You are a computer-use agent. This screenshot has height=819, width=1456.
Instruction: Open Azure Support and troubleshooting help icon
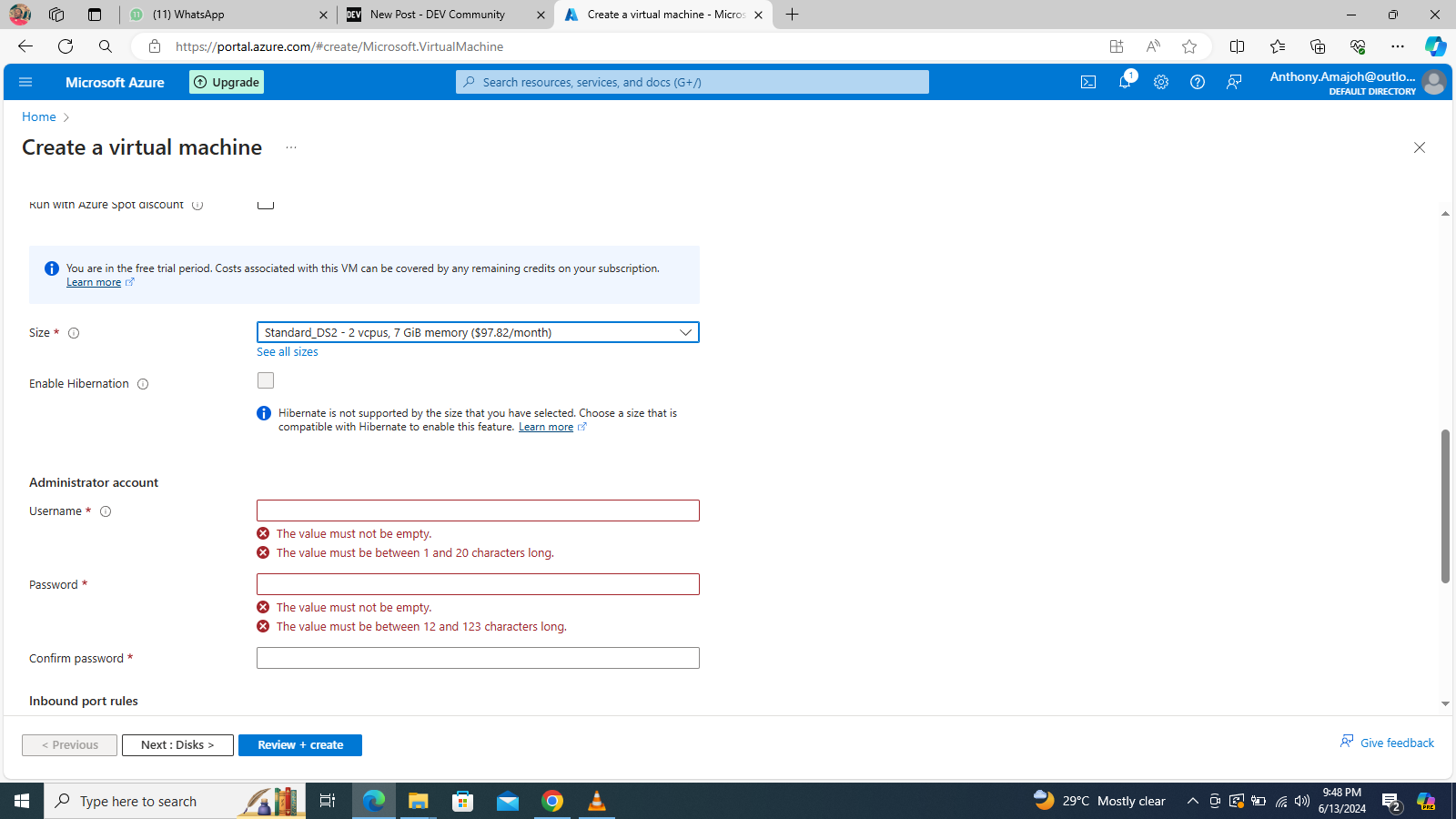coord(1198,82)
